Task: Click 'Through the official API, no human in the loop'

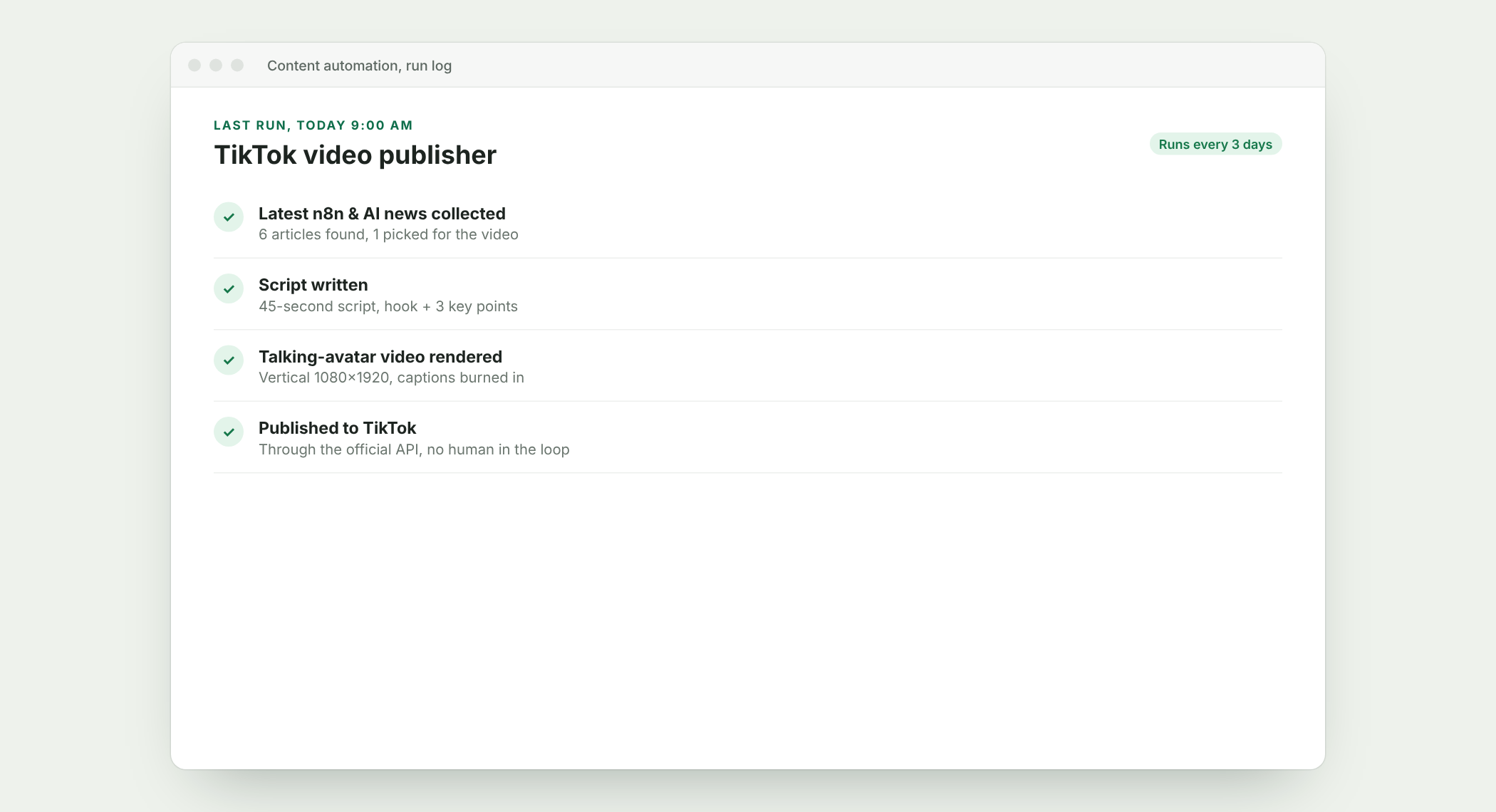Action: (x=414, y=449)
